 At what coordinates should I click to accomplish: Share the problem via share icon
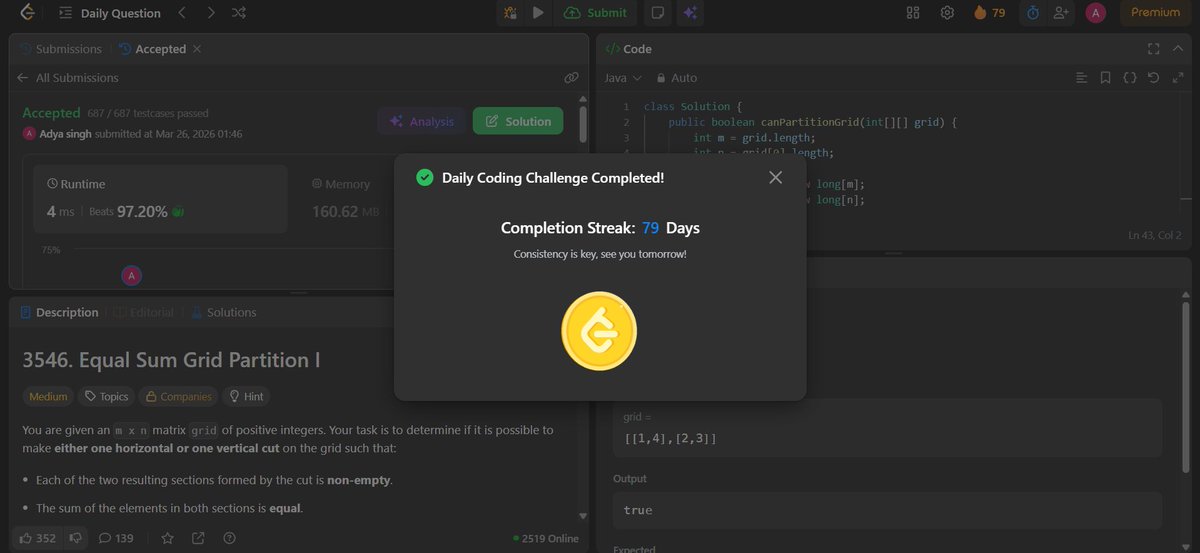point(198,538)
